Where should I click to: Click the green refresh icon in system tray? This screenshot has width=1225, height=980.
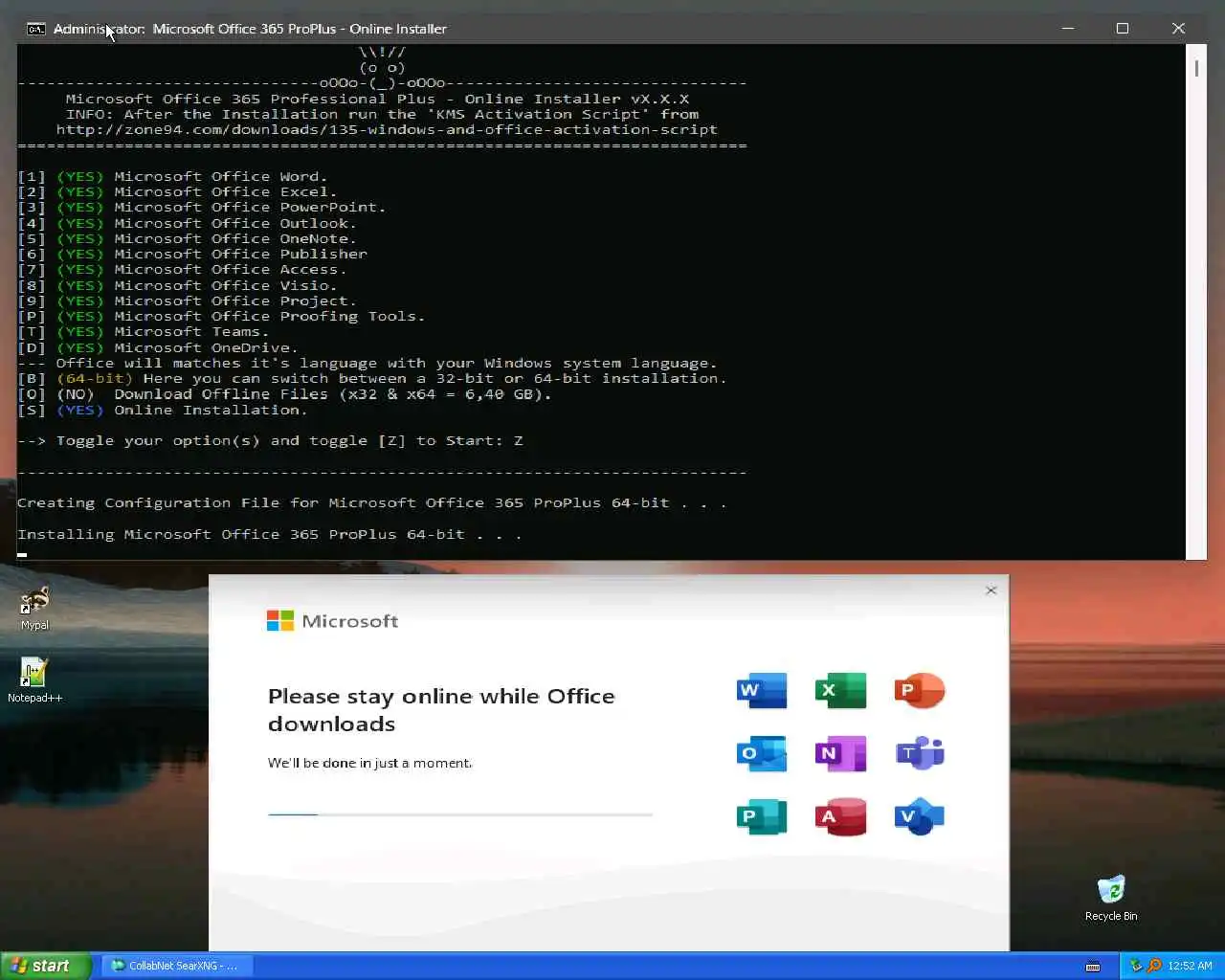click(x=1136, y=966)
